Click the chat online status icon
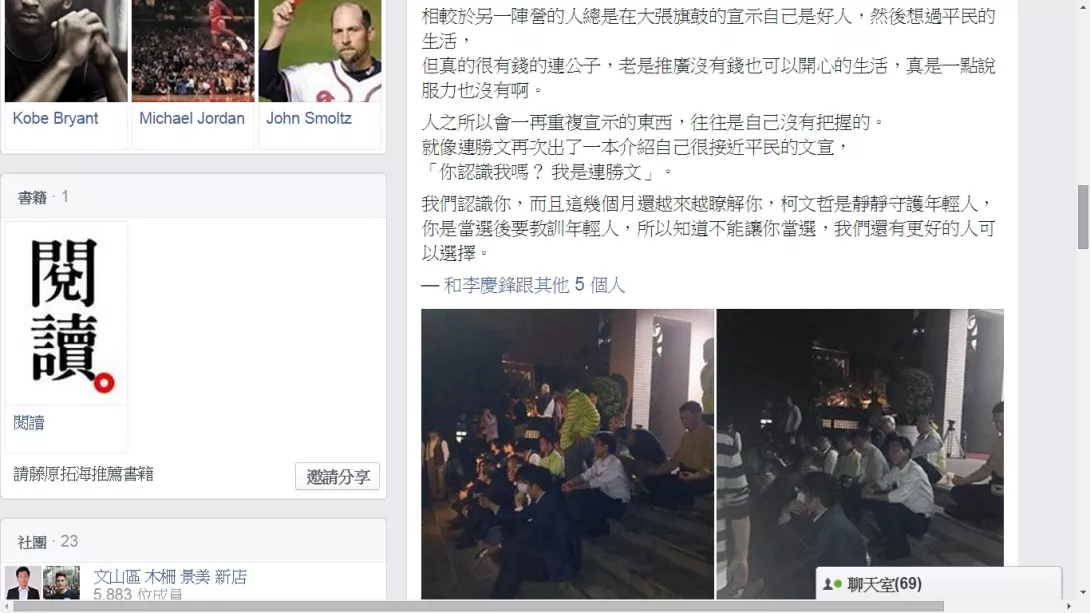Image resolution: width=1090 pixels, height=613 pixels. [x=832, y=584]
